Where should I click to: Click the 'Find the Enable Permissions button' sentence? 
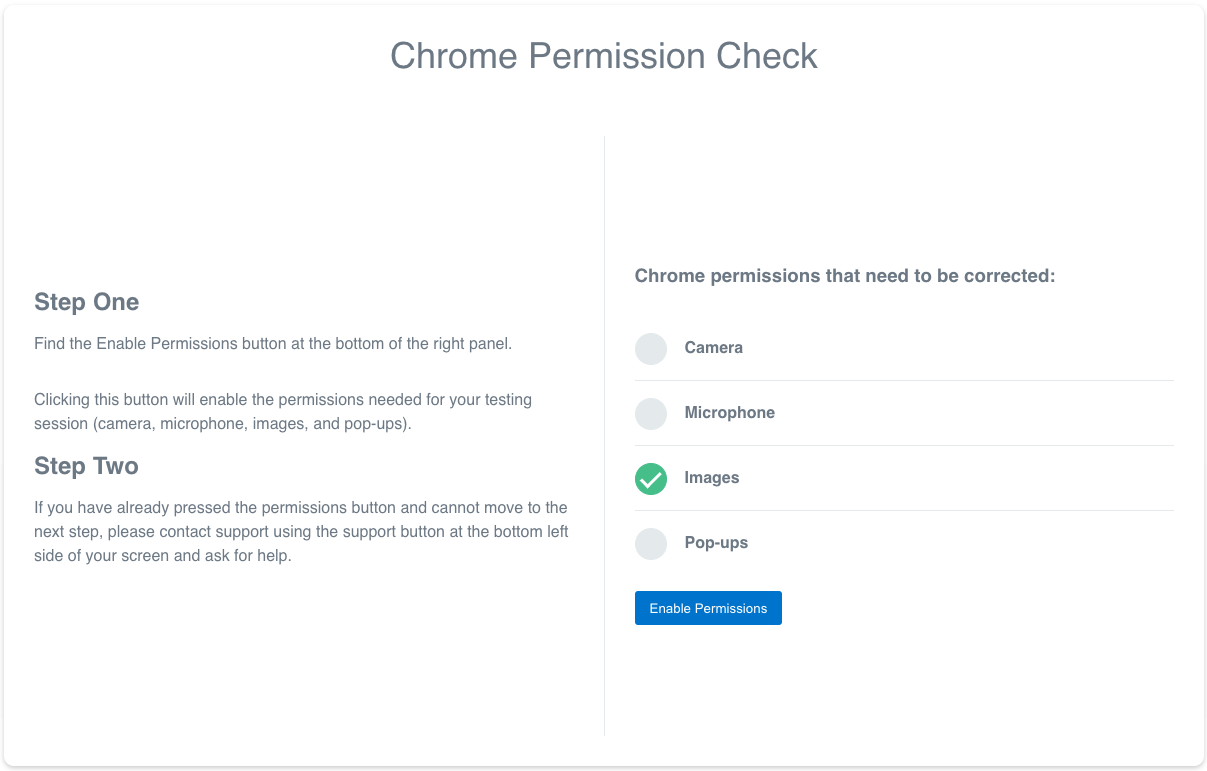273,344
